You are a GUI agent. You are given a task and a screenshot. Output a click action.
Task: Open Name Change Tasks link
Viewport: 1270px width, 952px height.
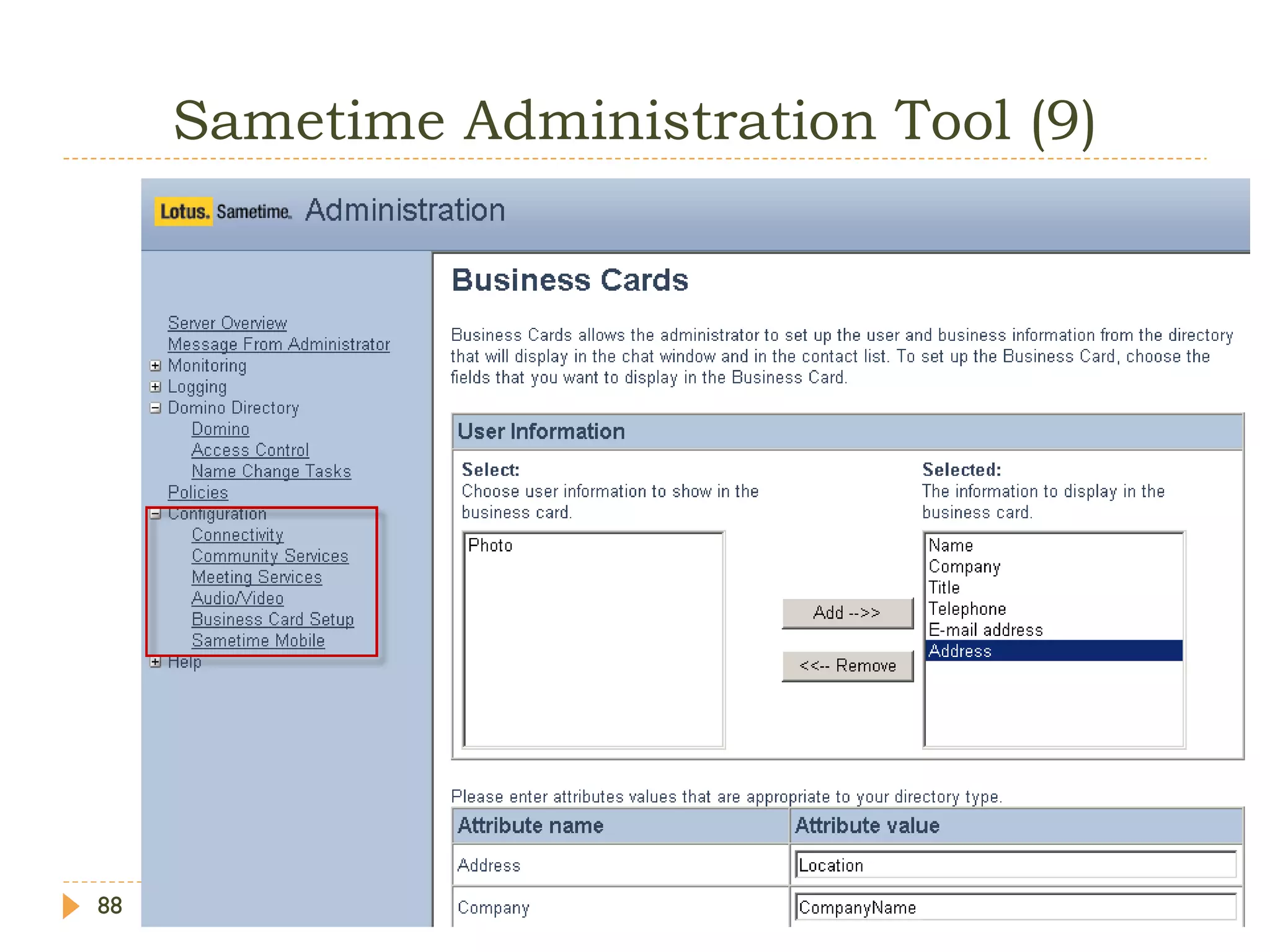coord(271,471)
